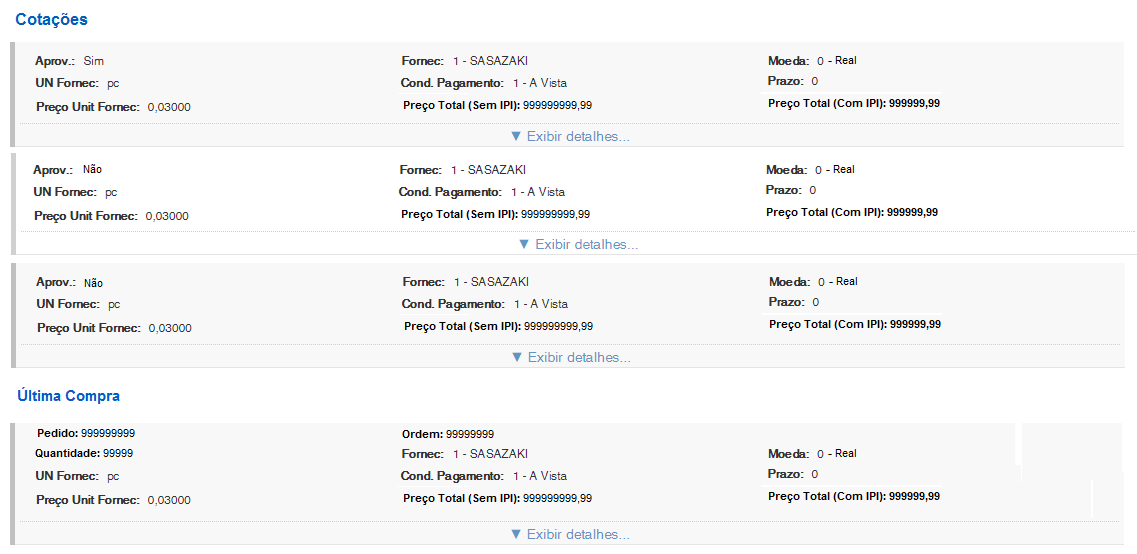Click the Prazo value in the third quotation
The image size is (1137, 554).
[x=816, y=302]
